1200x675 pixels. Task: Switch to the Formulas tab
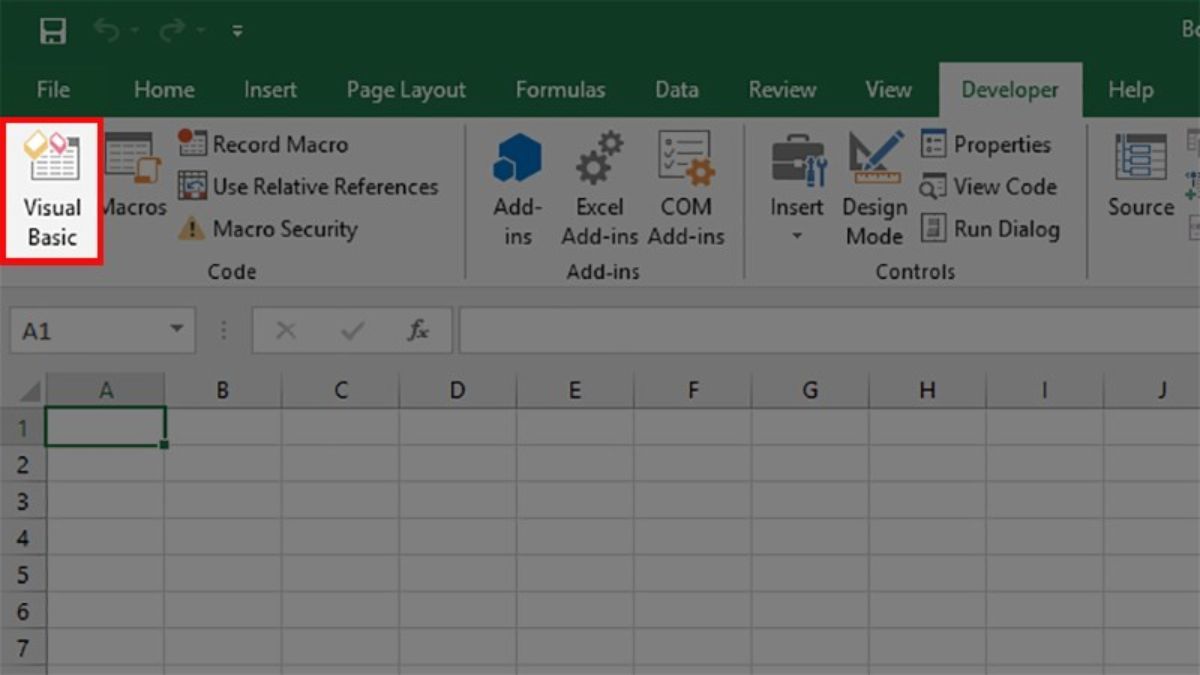pos(560,89)
